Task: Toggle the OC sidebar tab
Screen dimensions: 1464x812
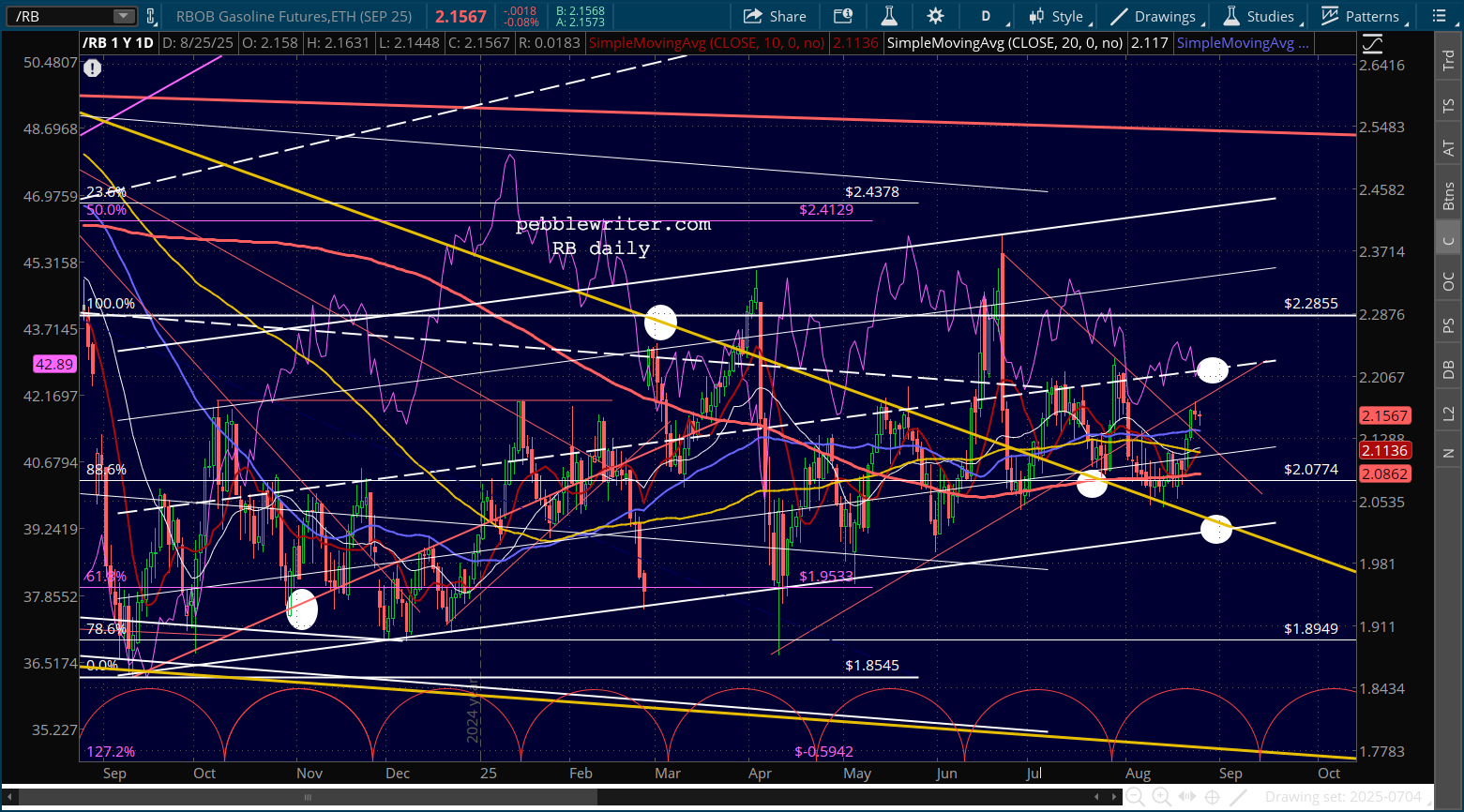Action: [x=1449, y=281]
